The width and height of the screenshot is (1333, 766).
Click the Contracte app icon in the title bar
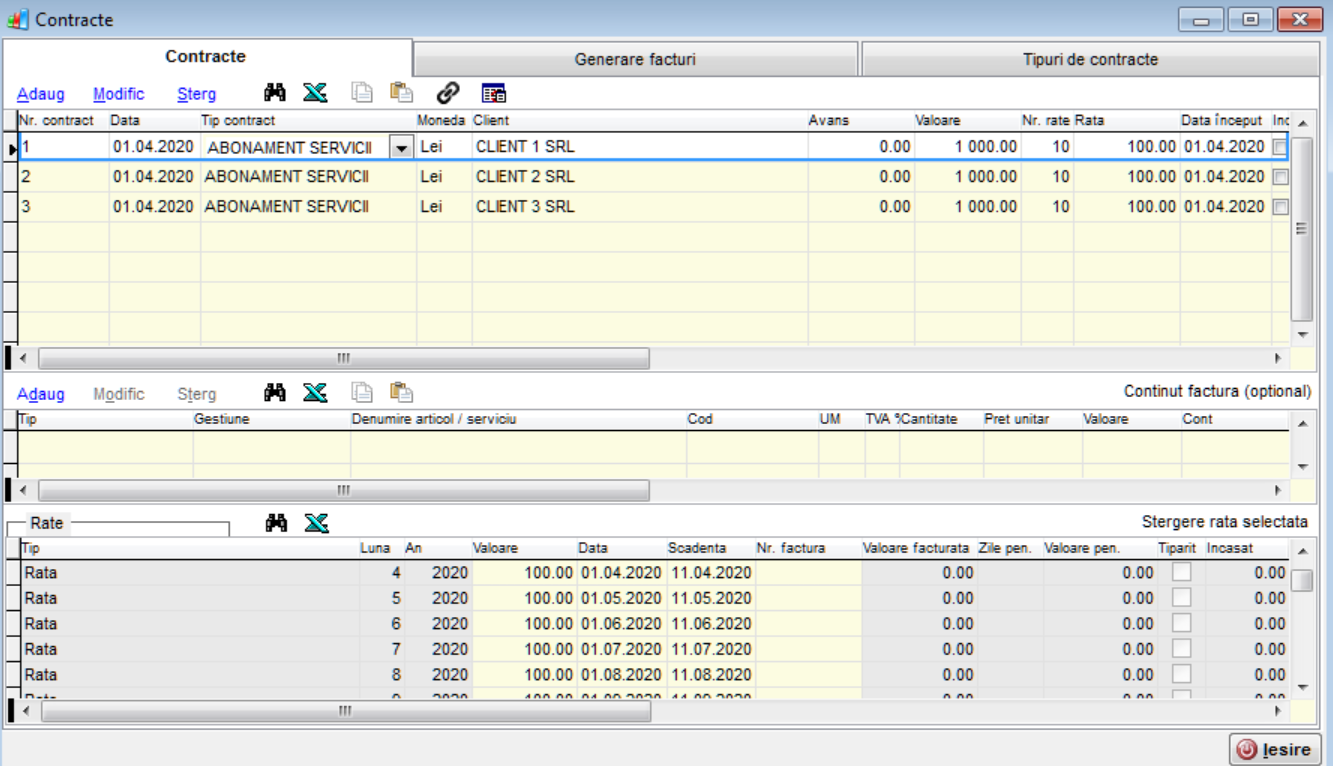pos(18,19)
